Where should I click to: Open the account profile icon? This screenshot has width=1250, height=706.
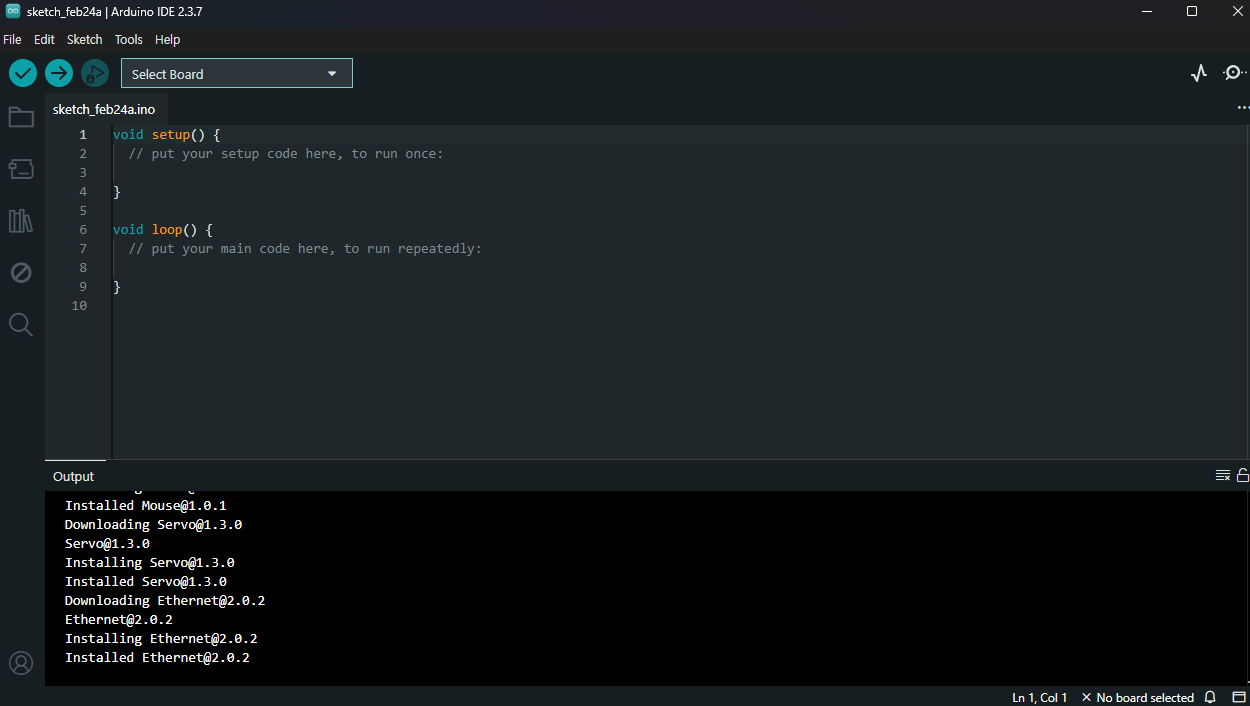pos(21,663)
